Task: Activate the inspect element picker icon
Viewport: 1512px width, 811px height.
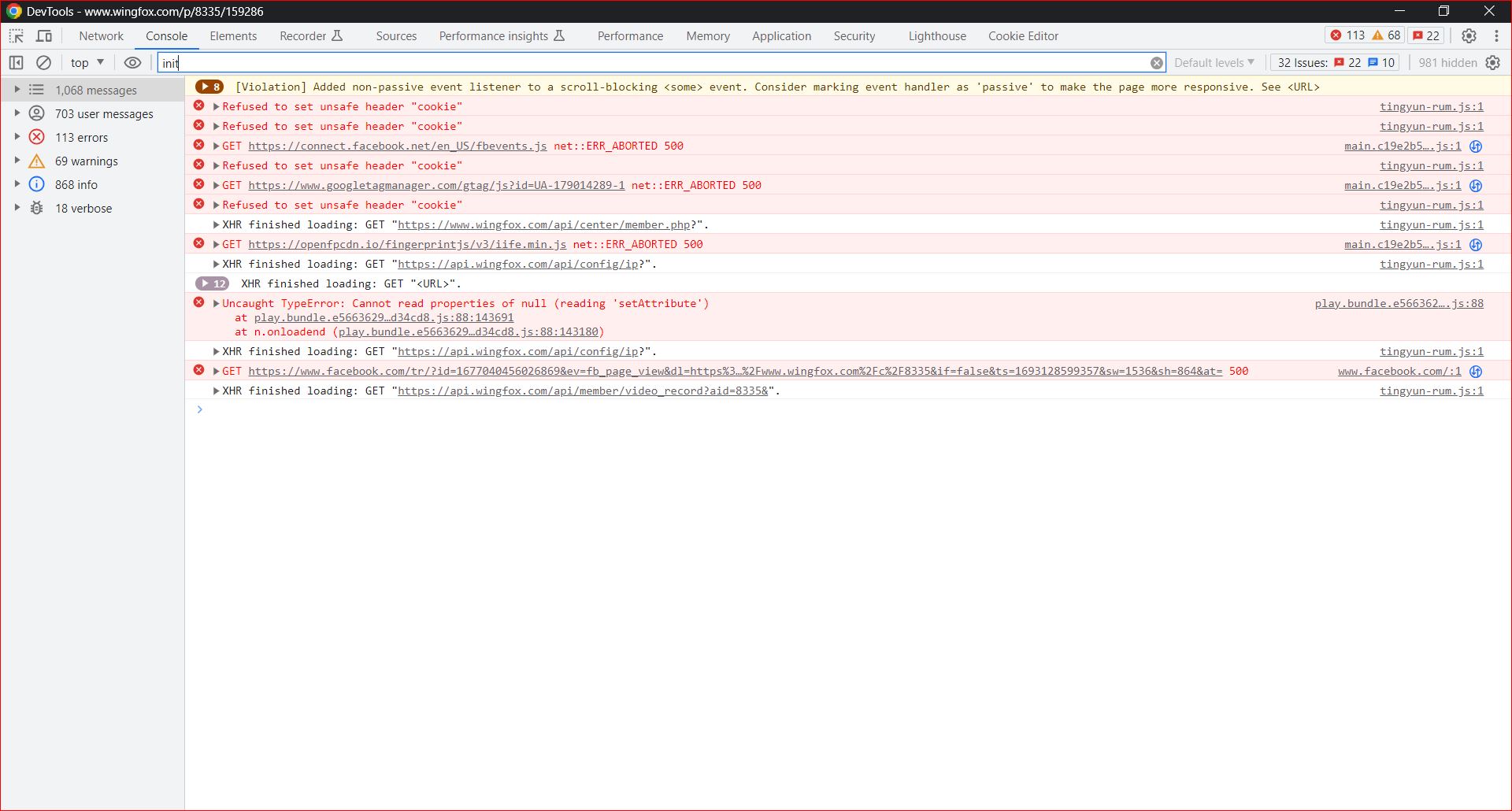Action: [x=16, y=36]
